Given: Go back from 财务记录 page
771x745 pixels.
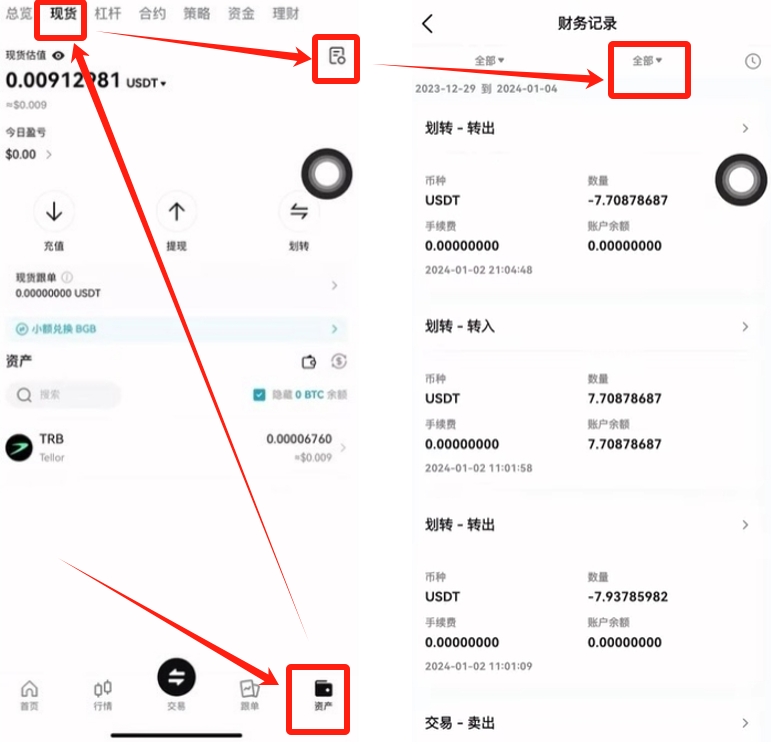Looking at the screenshot, I should coord(428,23).
